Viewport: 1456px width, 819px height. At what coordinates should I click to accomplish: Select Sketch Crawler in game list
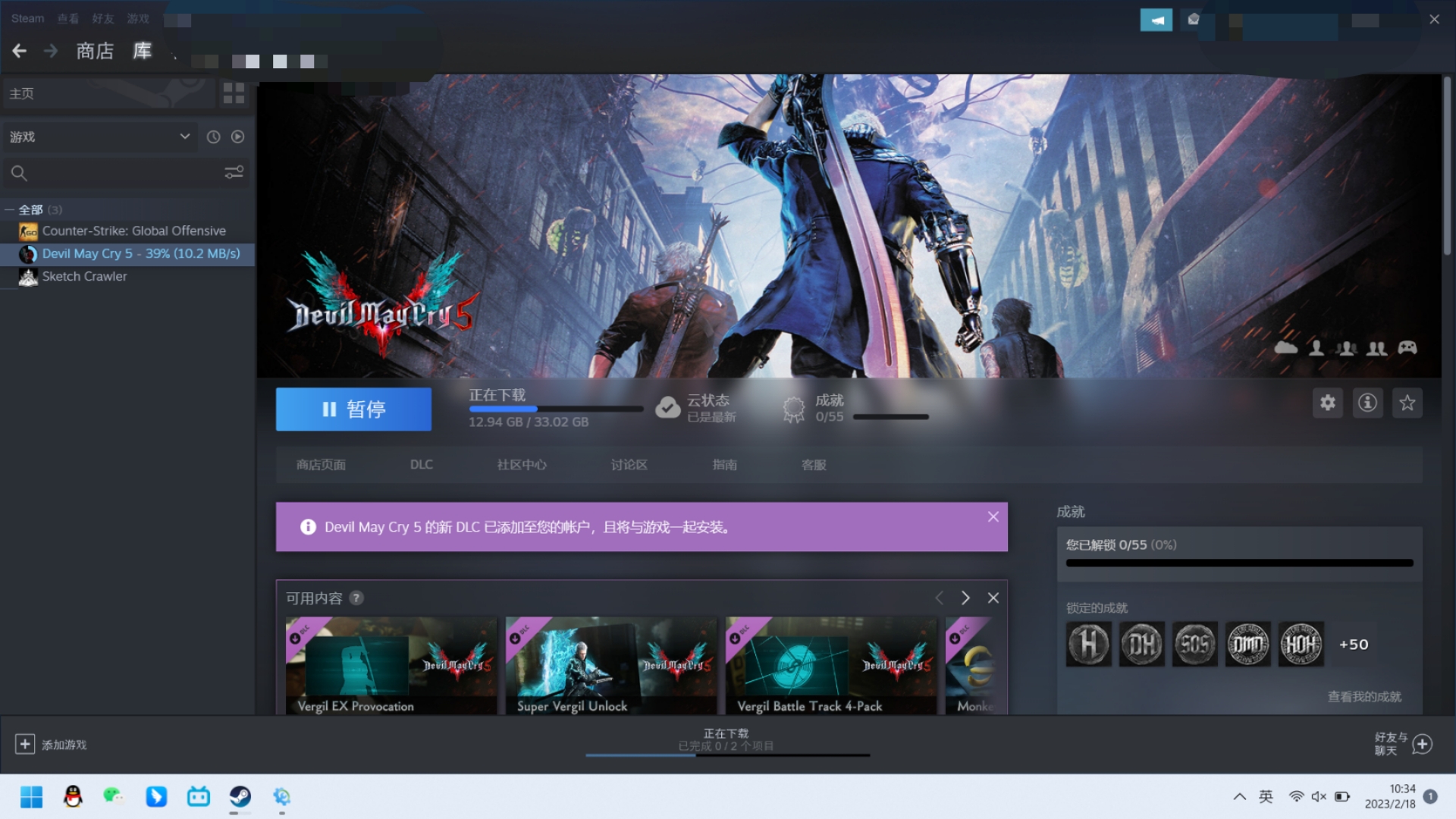(x=84, y=277)
